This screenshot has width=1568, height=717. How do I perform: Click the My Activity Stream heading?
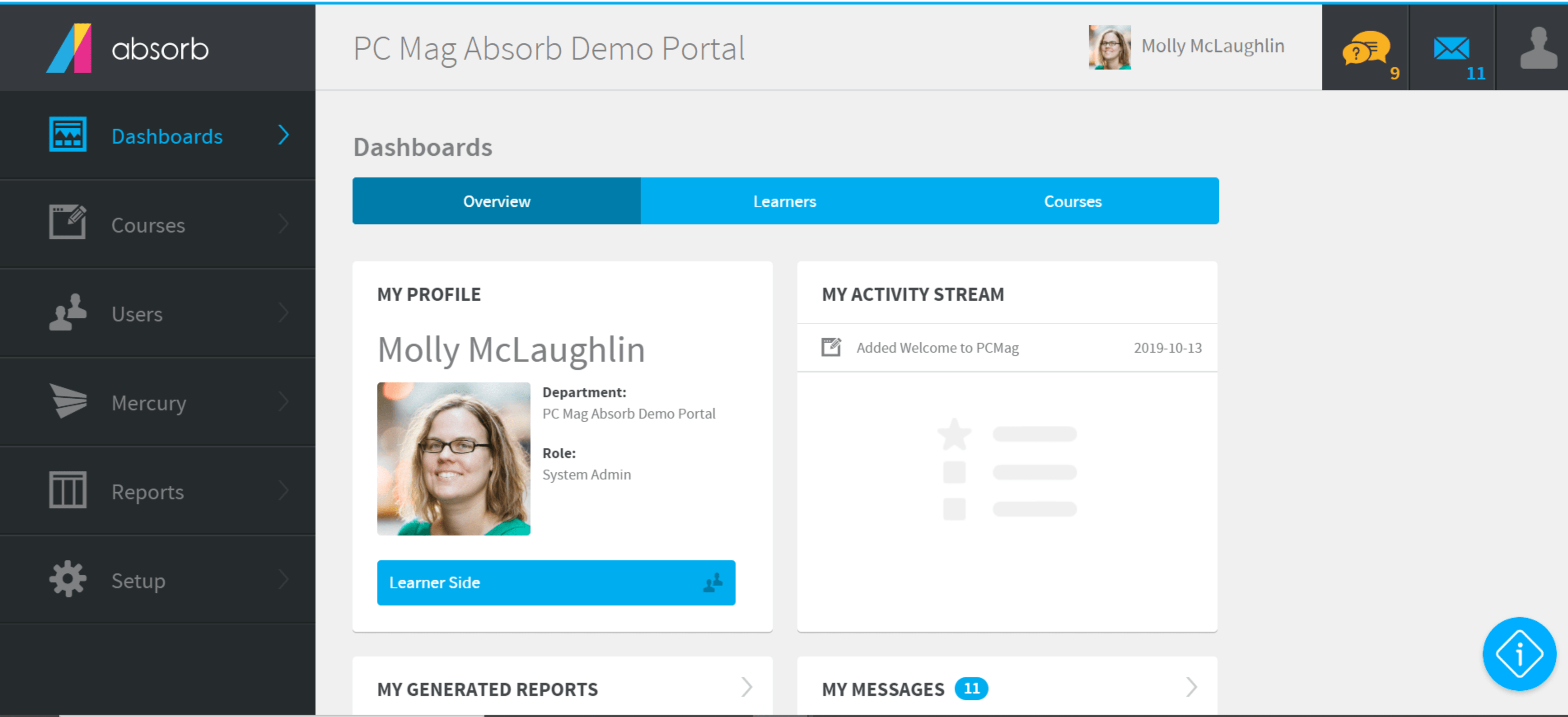[x=913, y=294]
